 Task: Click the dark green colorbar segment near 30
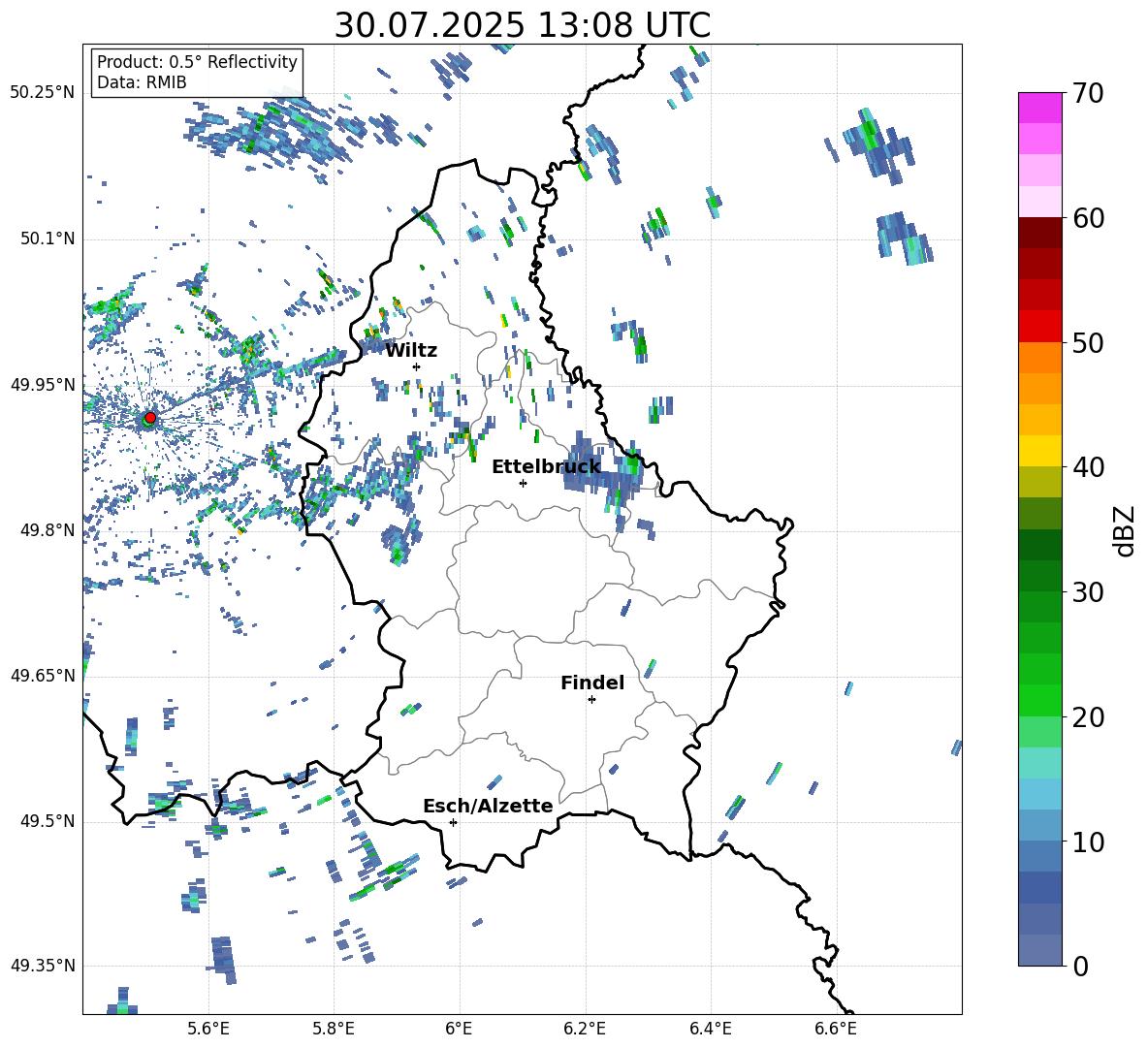click(x=1039, y=576)
